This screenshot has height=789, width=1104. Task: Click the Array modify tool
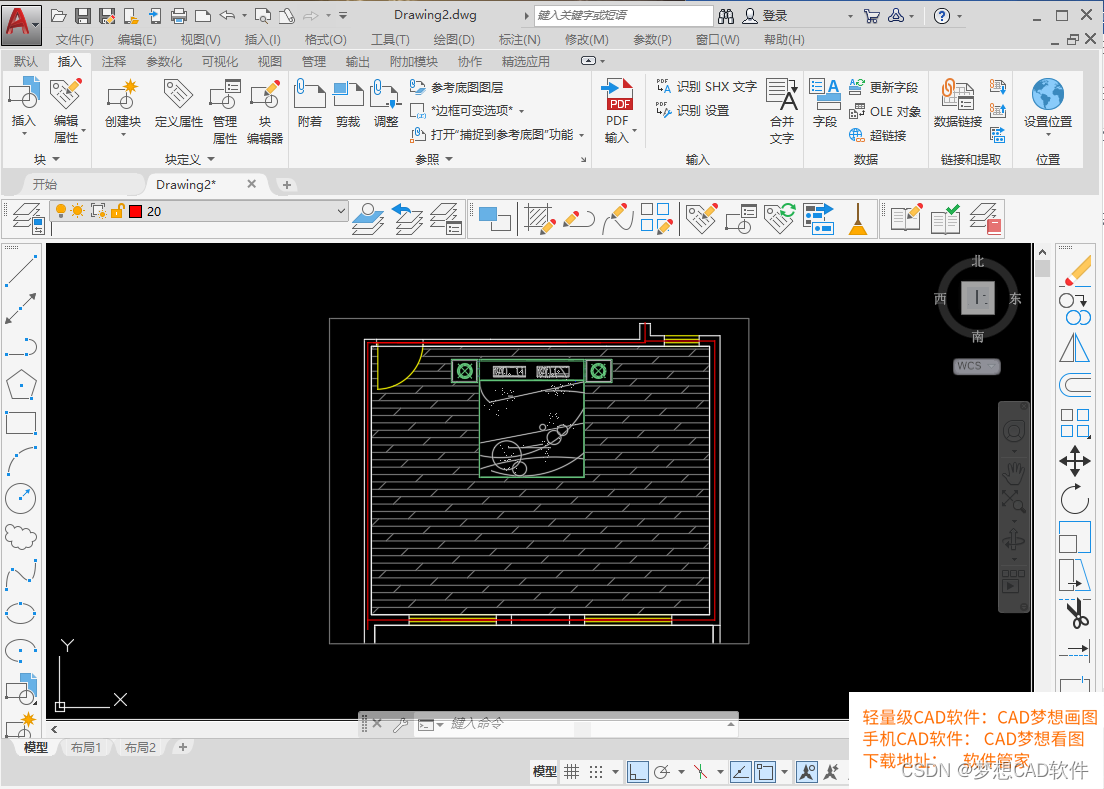1075,423
